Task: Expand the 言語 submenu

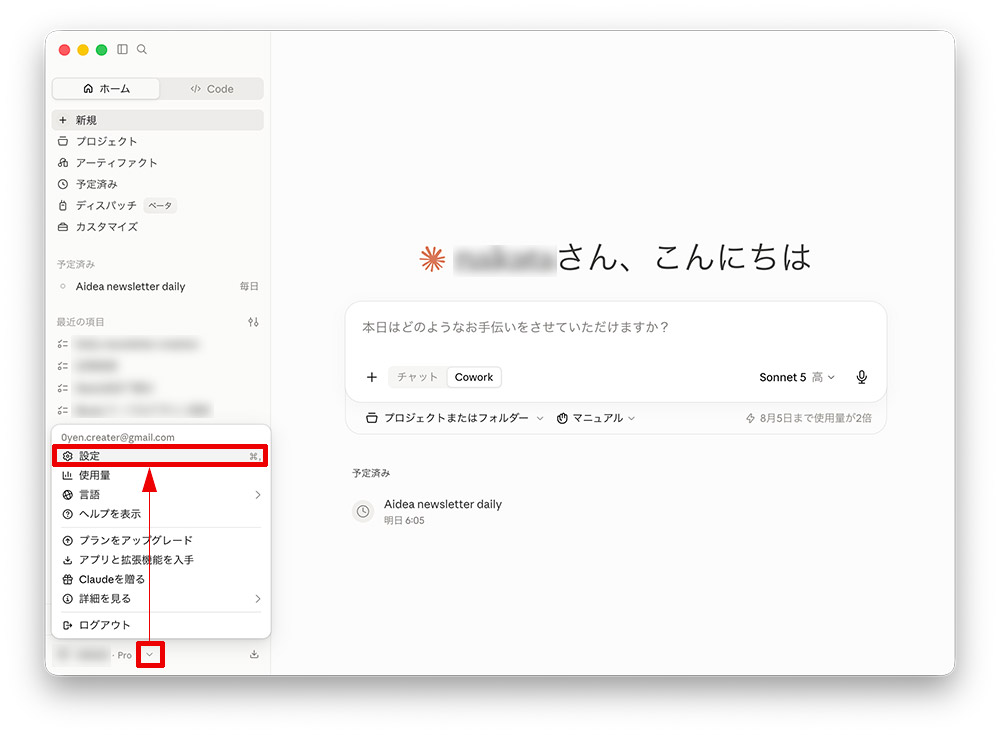Action: [160, 494]
